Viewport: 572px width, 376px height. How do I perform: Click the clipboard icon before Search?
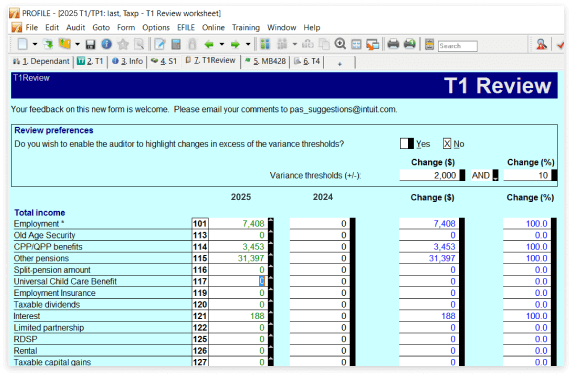429,44
